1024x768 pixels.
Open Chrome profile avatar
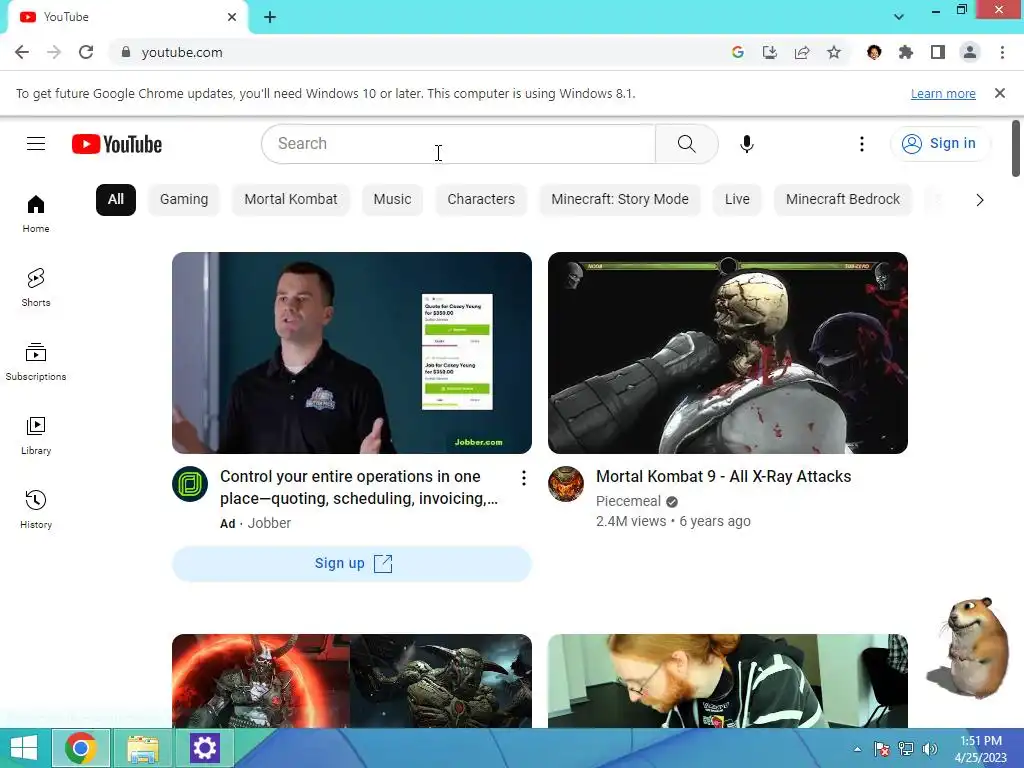[x=970, y=52]
